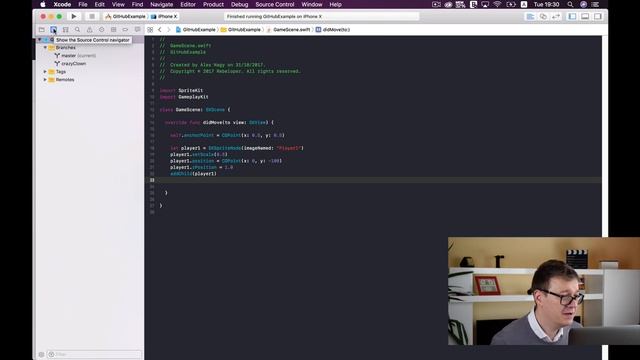Open the Navigate menu
Image resolution: width=640 pixels, height=360 pixels.
(162, 4)
